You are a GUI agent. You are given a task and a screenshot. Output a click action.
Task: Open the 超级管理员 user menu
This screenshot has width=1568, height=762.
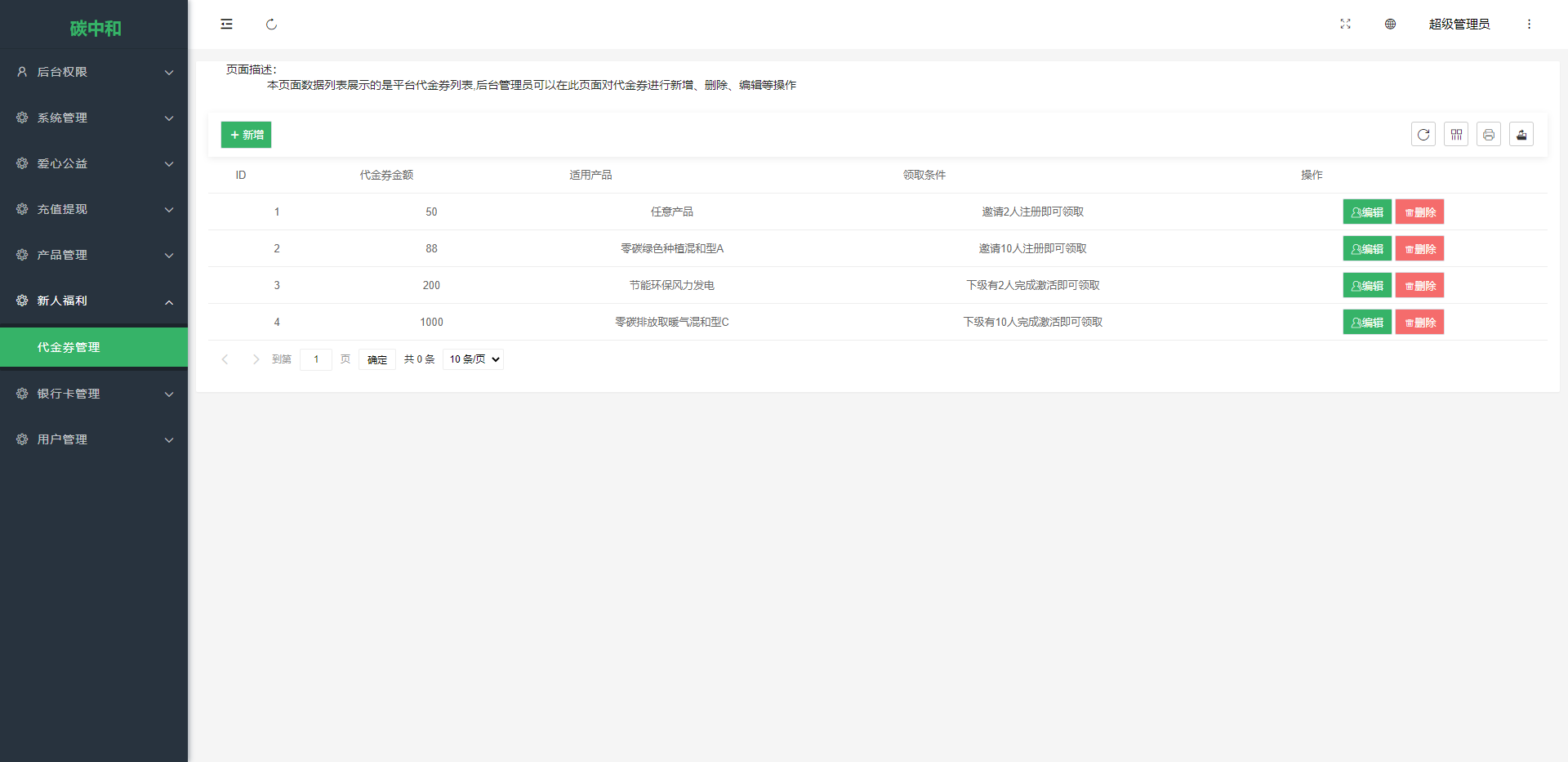1459,25
